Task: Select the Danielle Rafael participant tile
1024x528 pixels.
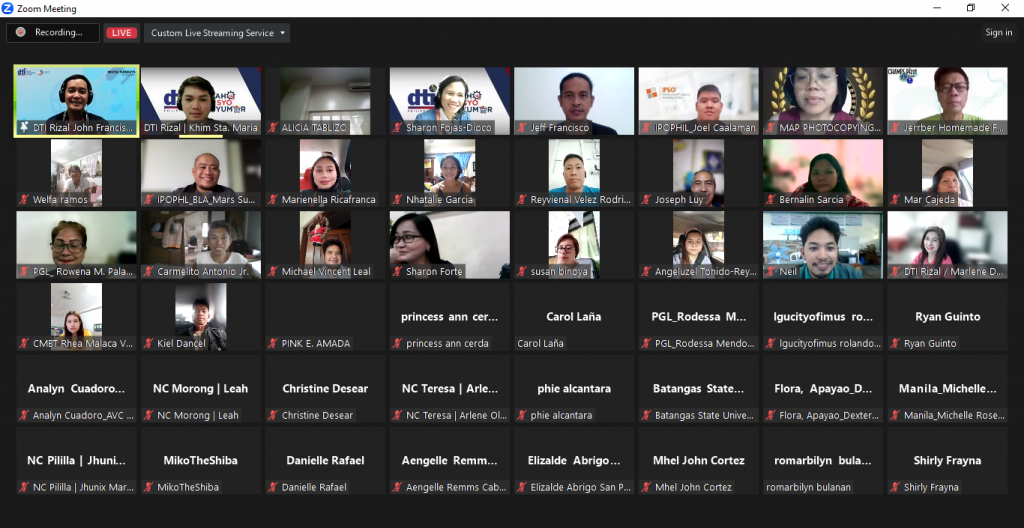Action: tap(325, 461)
